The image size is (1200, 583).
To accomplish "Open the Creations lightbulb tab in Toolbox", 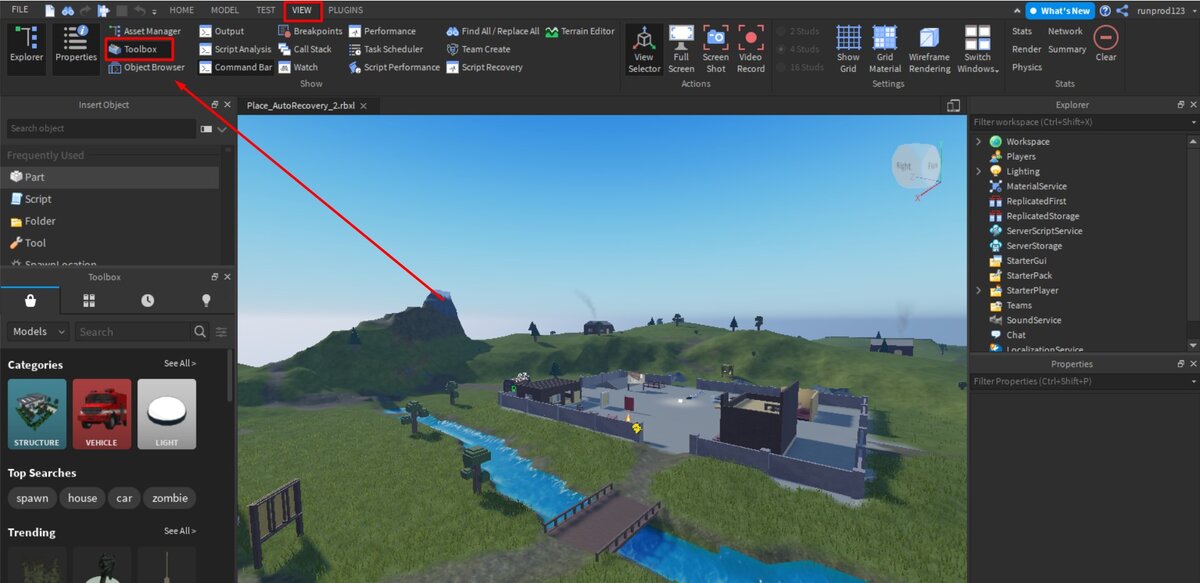I will tap(206, 300).
